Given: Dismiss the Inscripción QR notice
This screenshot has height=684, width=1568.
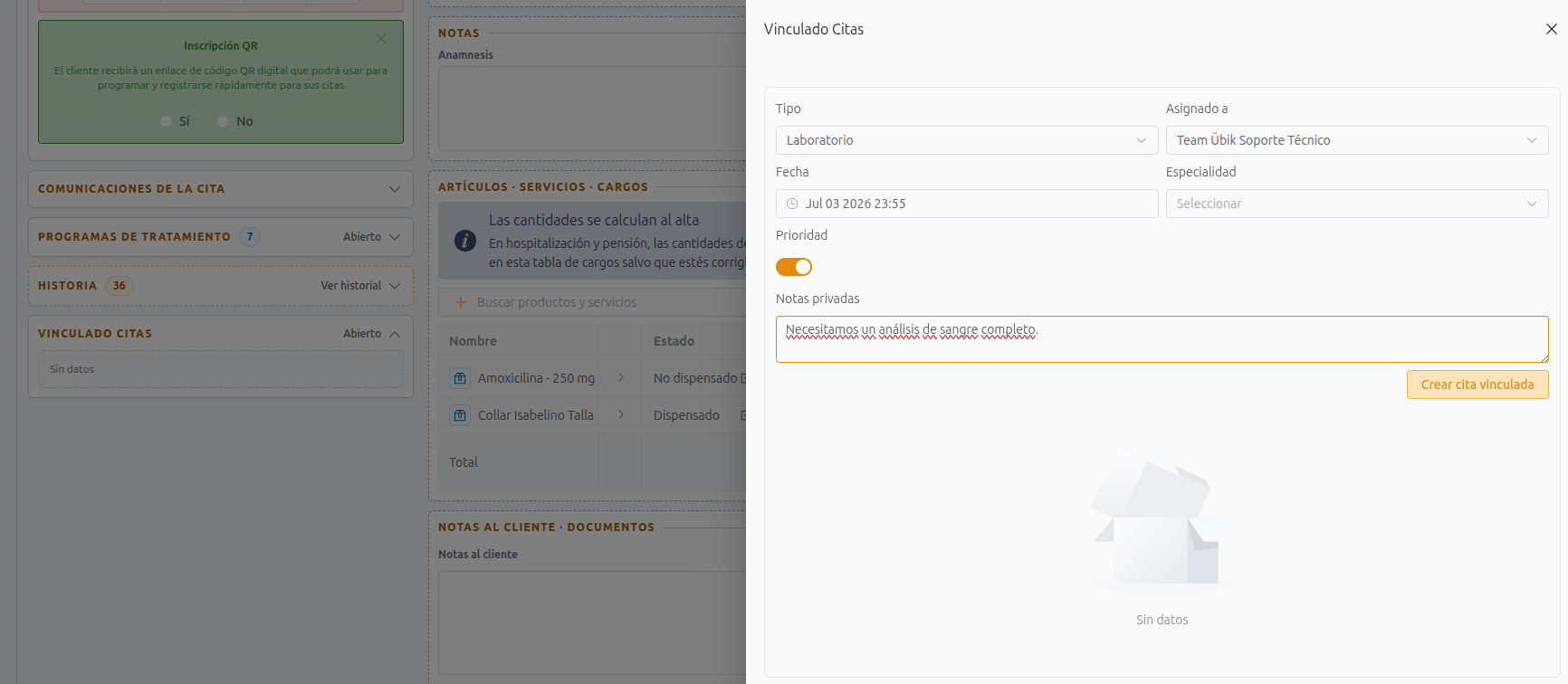Looking at the screenshot, I should [381, 39].
